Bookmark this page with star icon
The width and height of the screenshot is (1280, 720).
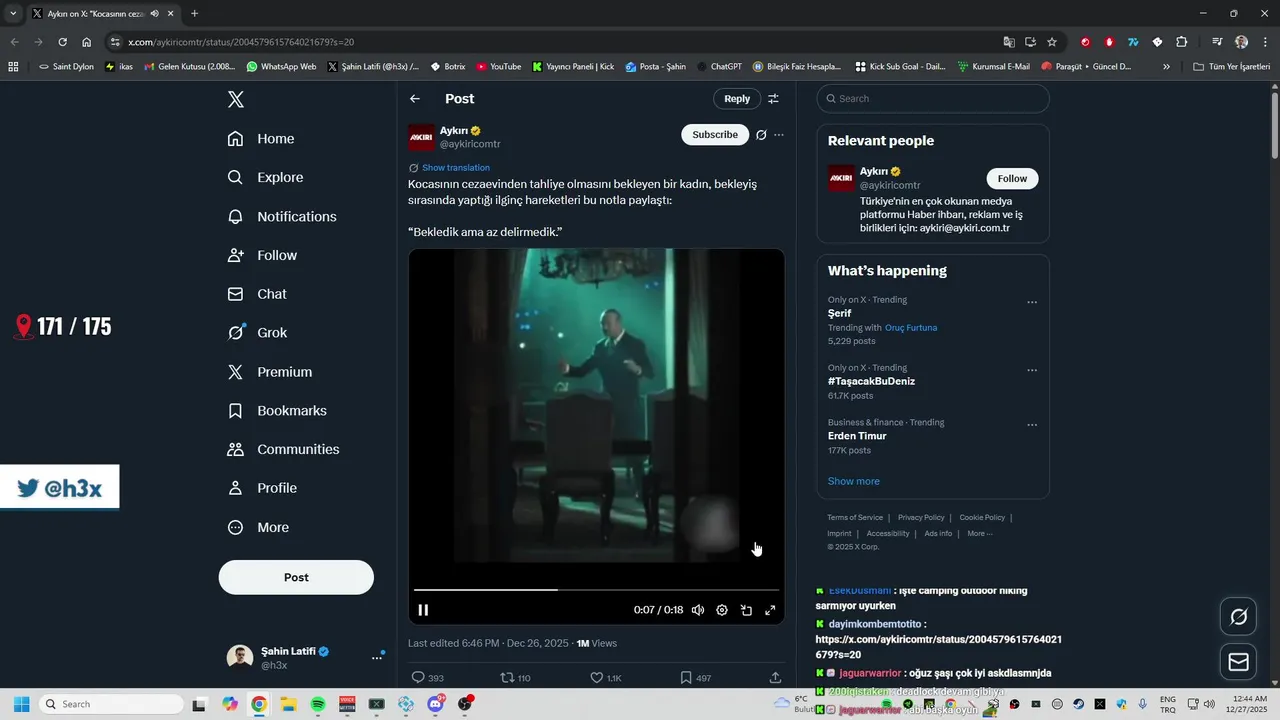1052,42
